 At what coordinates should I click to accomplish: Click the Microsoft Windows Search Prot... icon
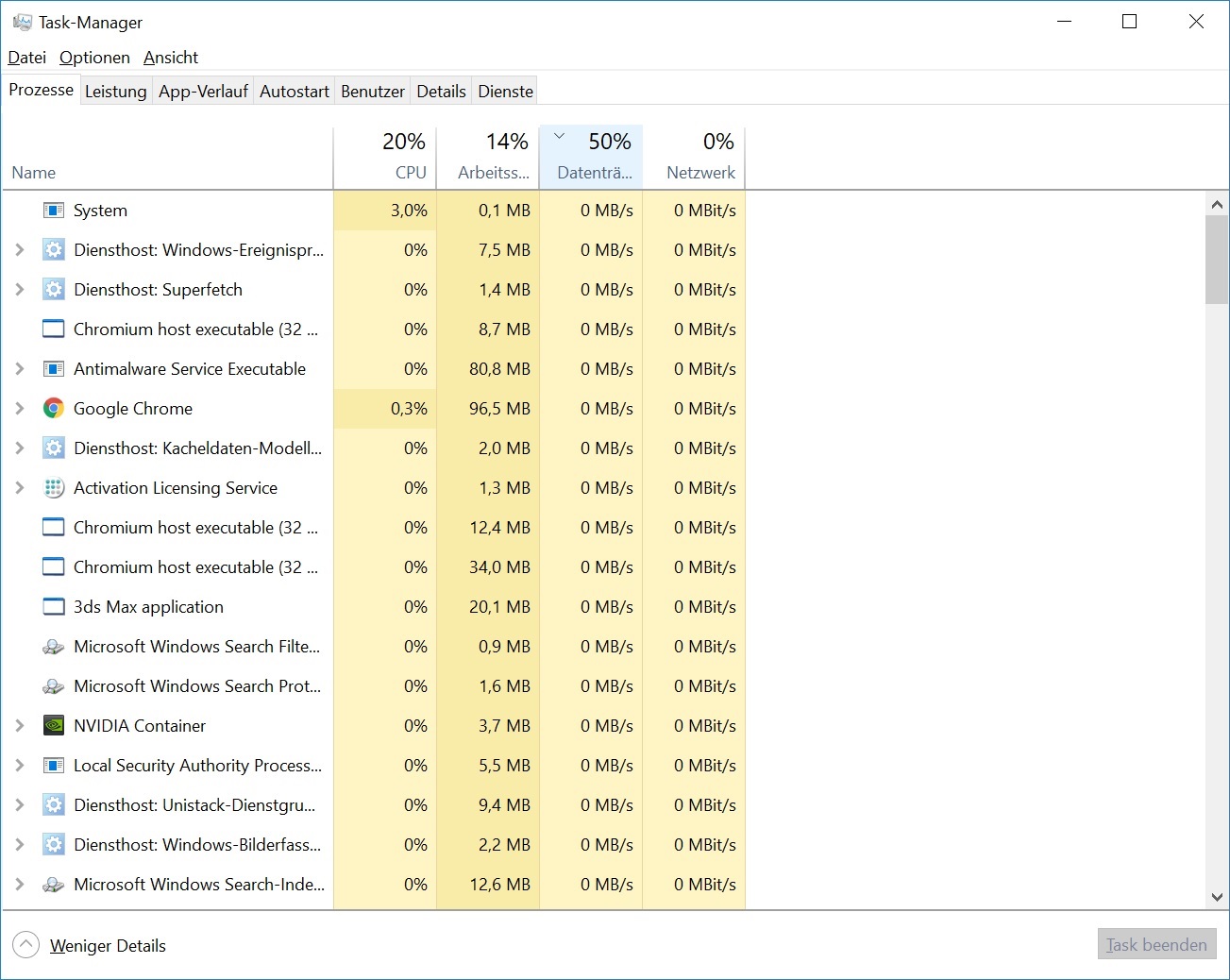click(x=54, y=686)
